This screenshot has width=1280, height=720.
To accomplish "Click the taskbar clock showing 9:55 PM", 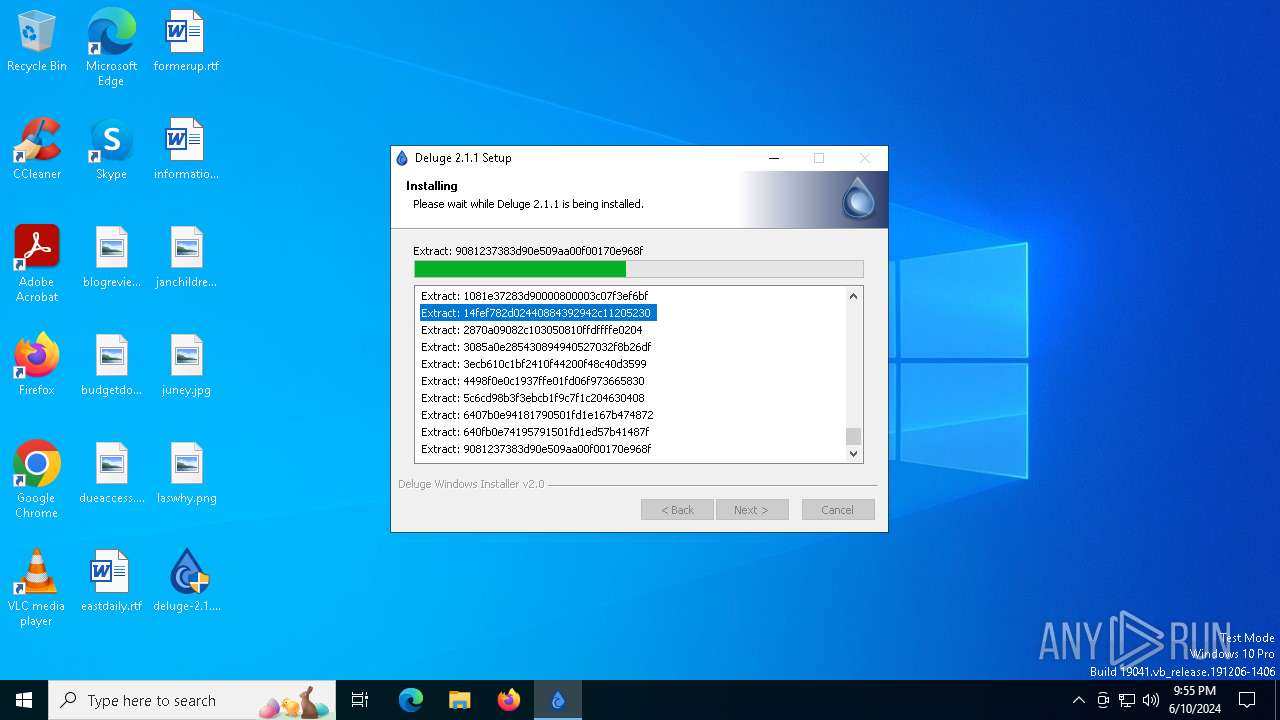I will point(1195,700).
